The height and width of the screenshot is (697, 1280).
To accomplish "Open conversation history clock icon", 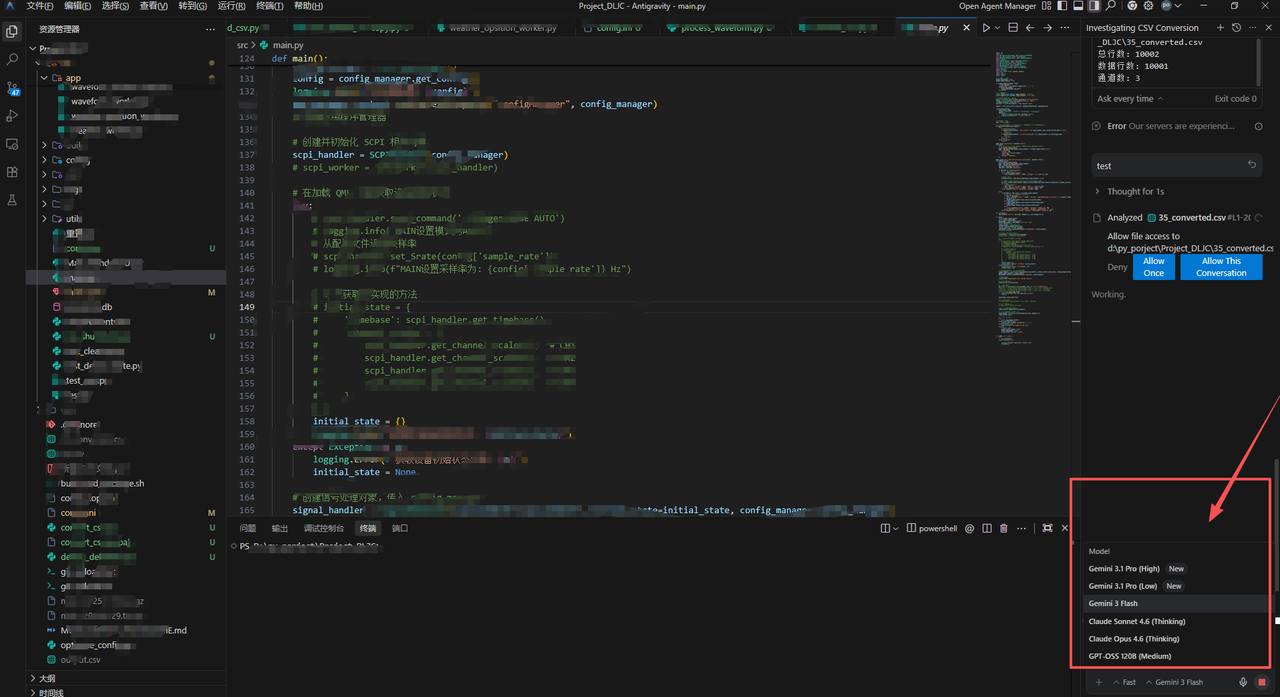I will pyautogui.click(x=1237, y=28).
